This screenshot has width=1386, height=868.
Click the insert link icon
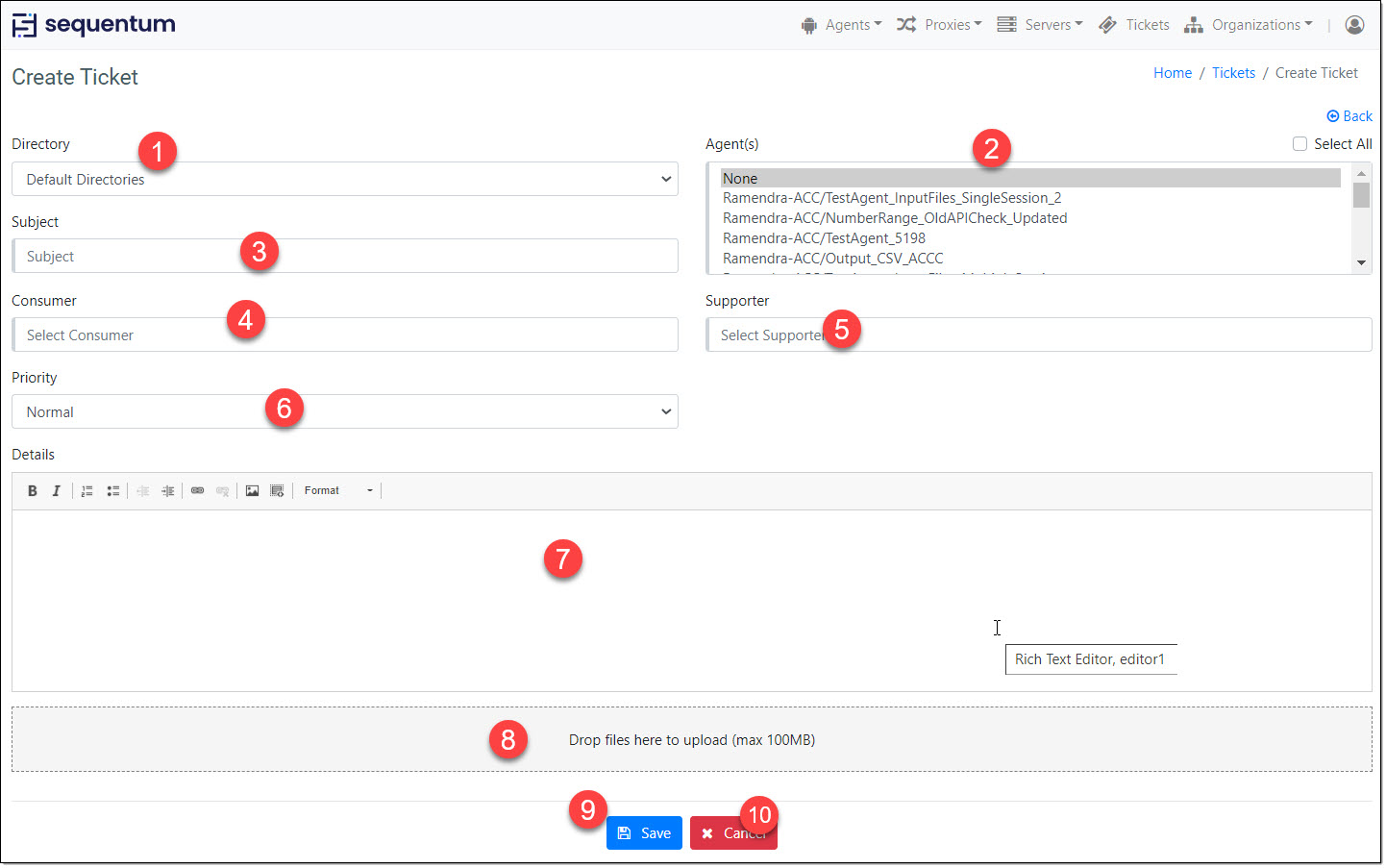(197, 491)
